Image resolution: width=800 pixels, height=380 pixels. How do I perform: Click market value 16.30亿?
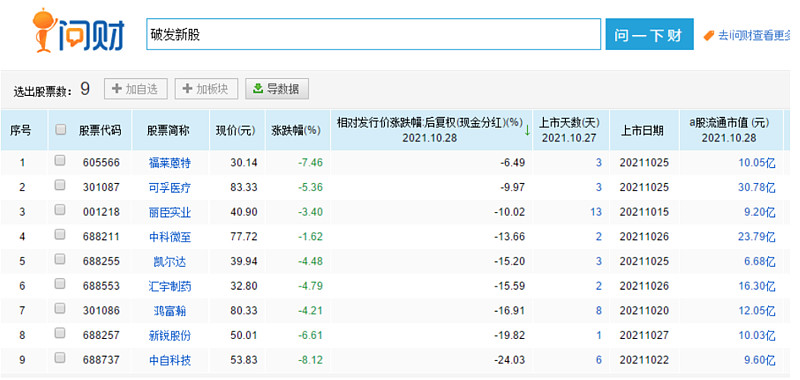(757, 286)
